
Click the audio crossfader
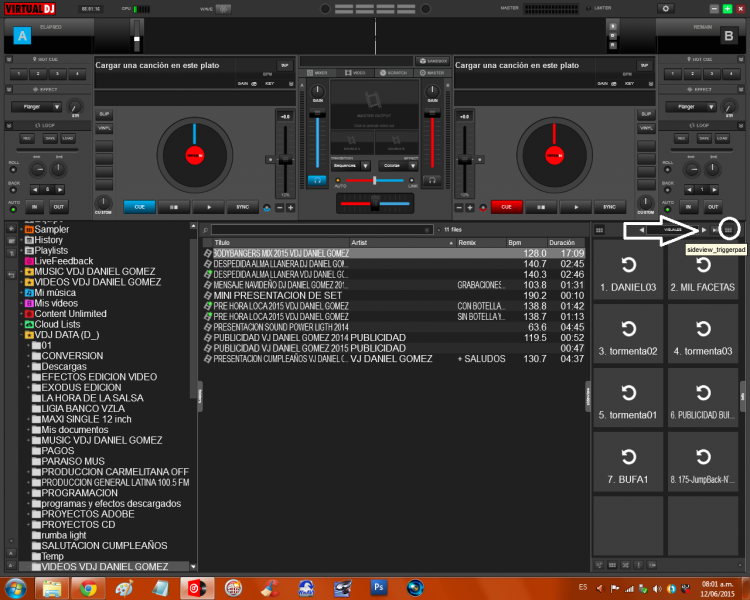(x=375, y=203)
